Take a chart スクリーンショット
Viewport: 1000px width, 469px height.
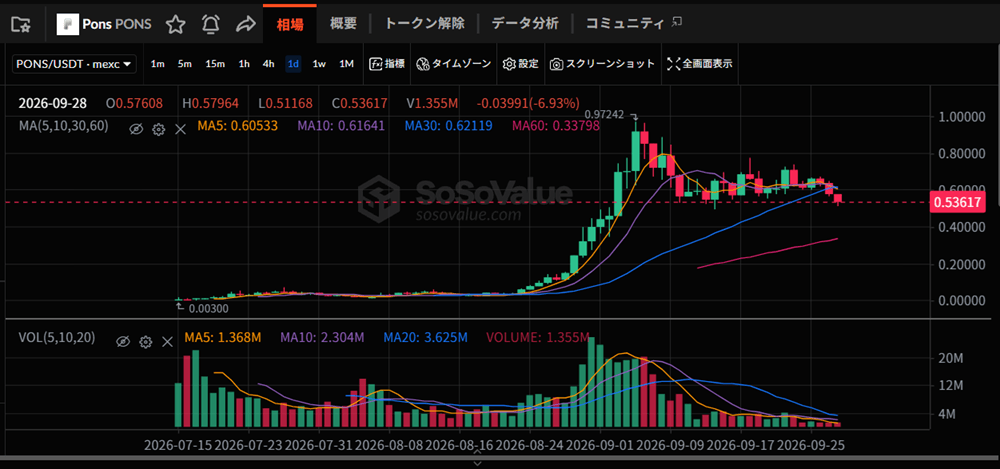point(603,64)
